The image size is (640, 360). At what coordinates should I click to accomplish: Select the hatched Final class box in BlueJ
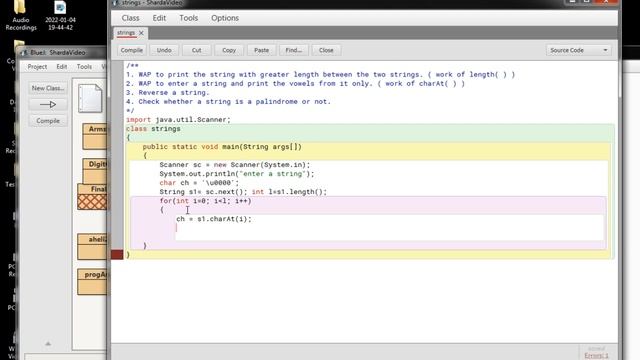92,197
